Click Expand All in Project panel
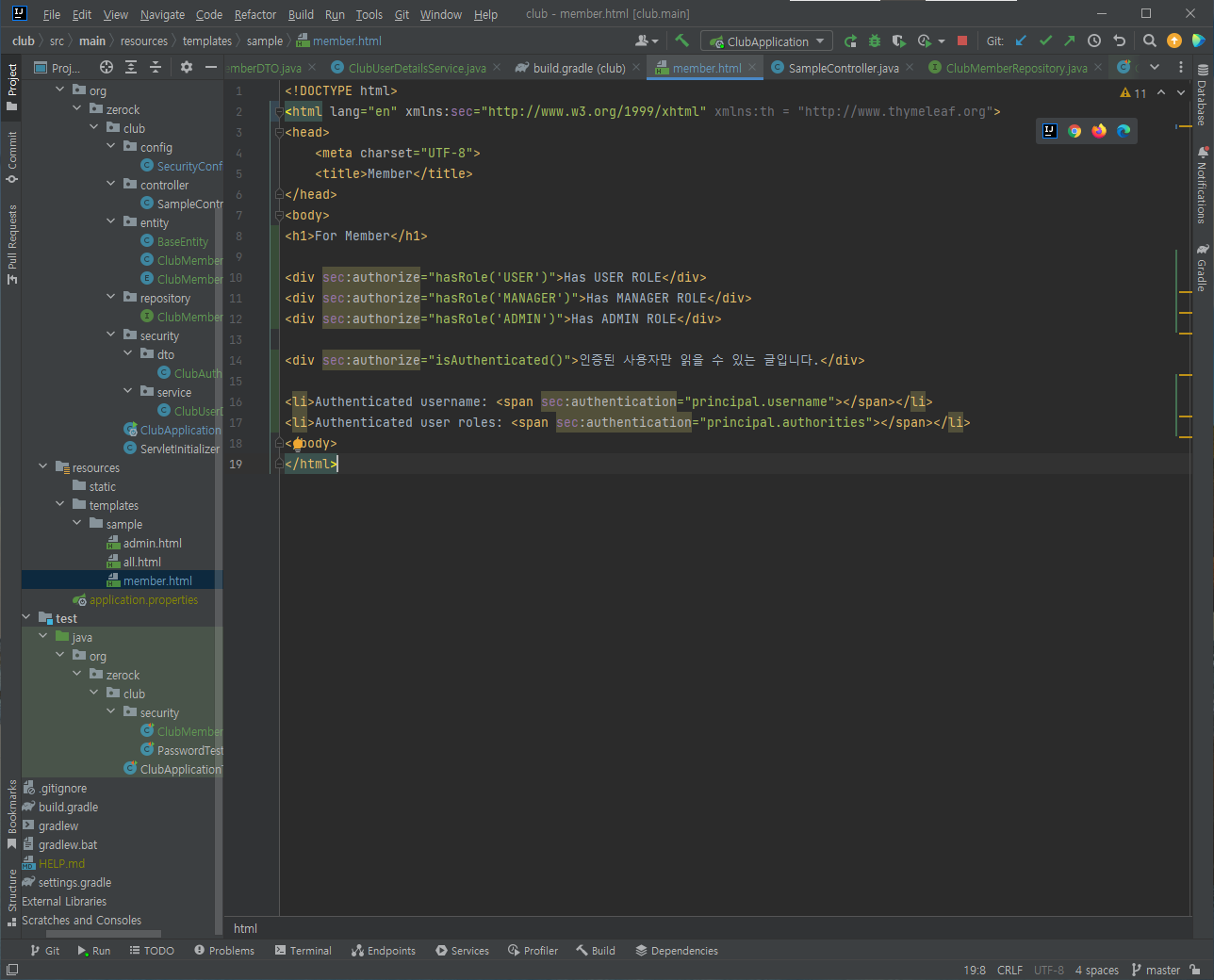1214x980 pixels. pos(131,67)
